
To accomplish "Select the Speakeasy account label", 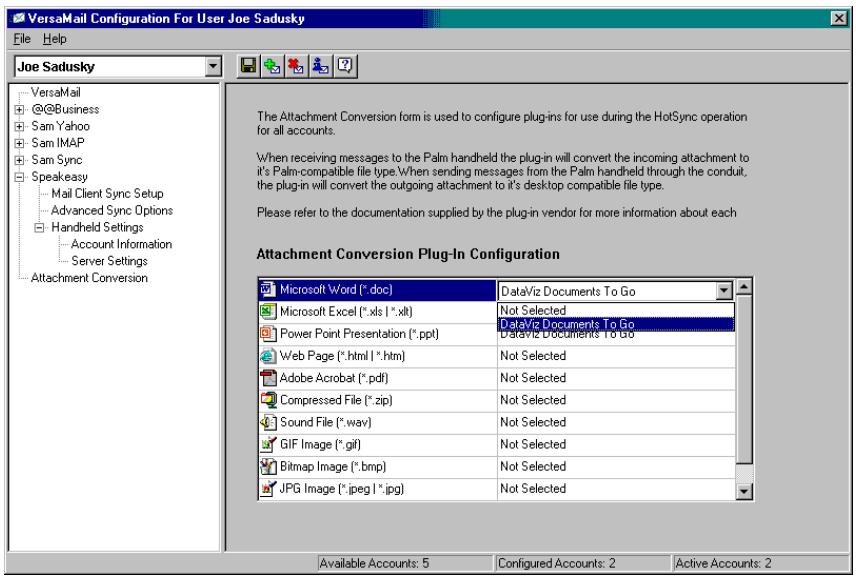I will click(x=59, y=177).
